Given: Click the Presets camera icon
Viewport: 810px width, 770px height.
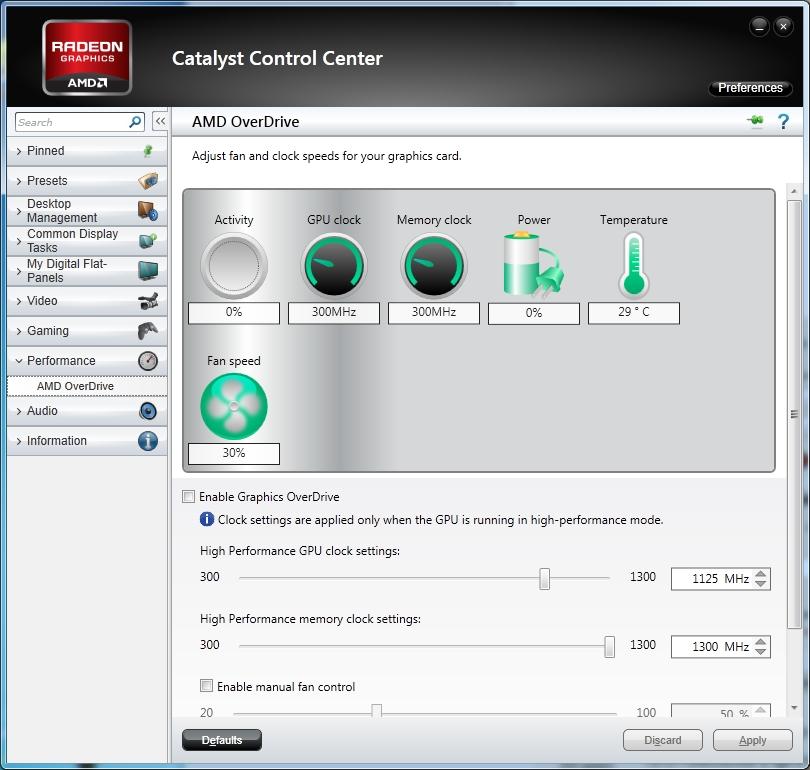Looking at the screenshot, I should click(x=148, y=181).
